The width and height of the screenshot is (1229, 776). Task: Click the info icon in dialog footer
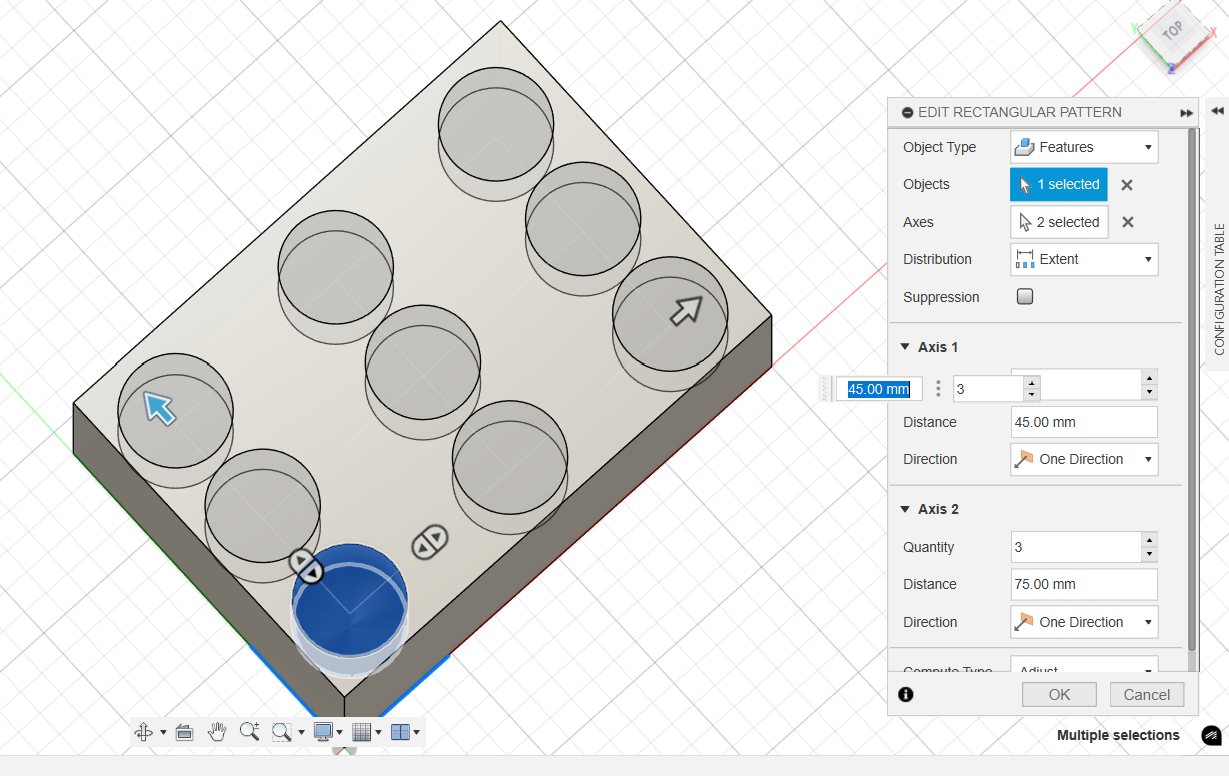tap(906, 694)
